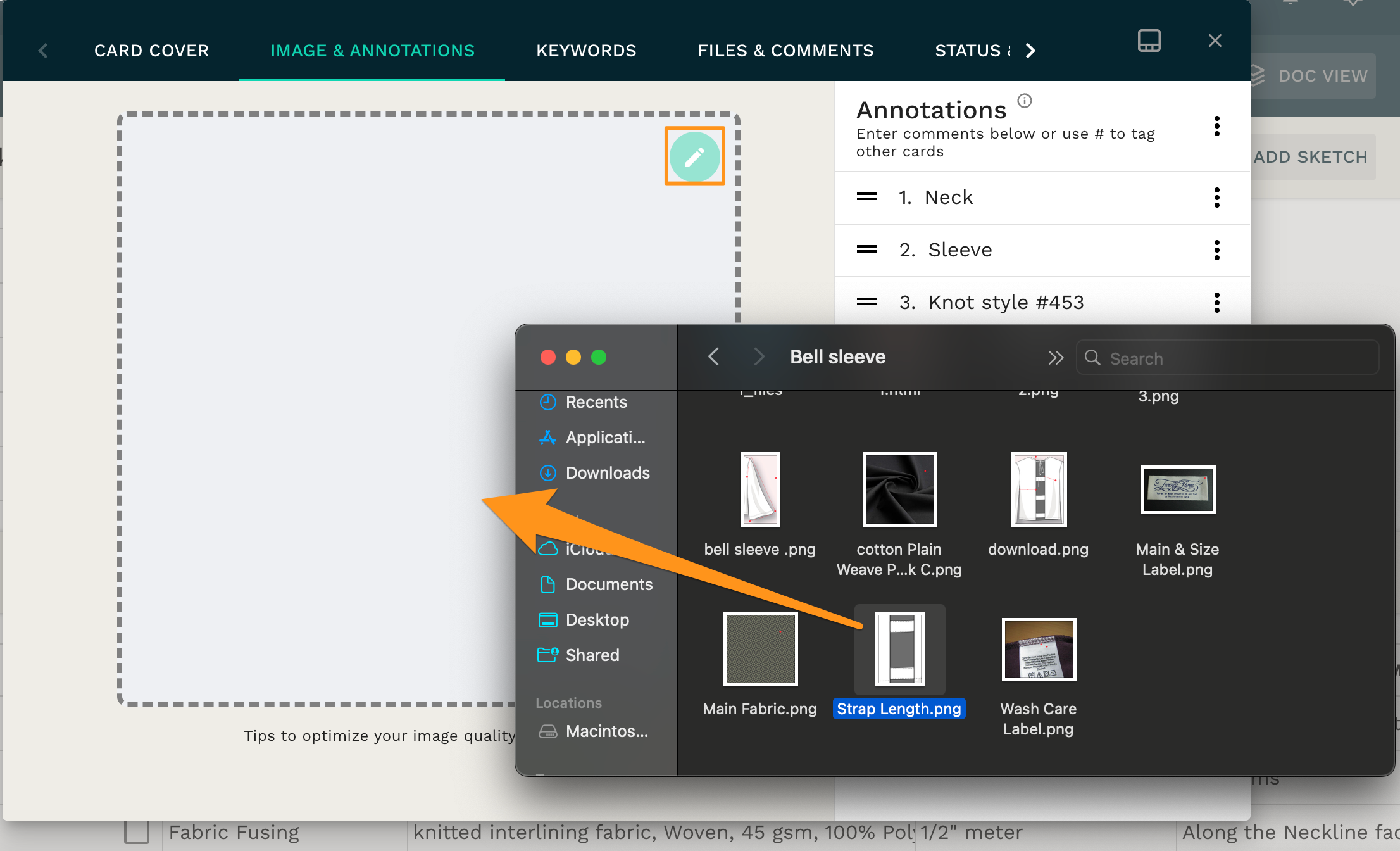Tick the Fabric Fusing row checkbox

pos(137,831)
